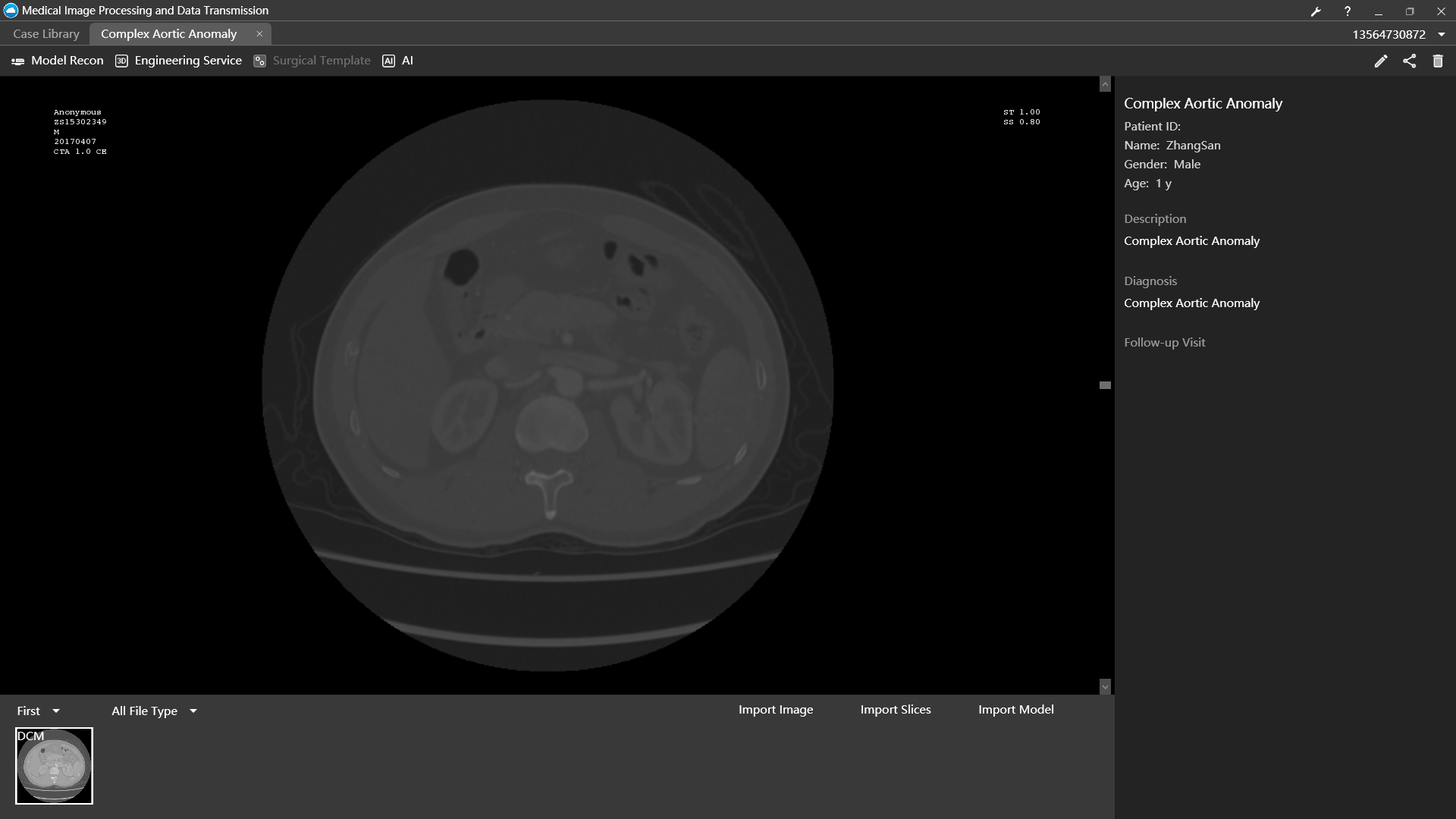Click the slice scrollbar handle
Image resolution: width=1456 pixels, height=819 pixels.
[1105, 385]
